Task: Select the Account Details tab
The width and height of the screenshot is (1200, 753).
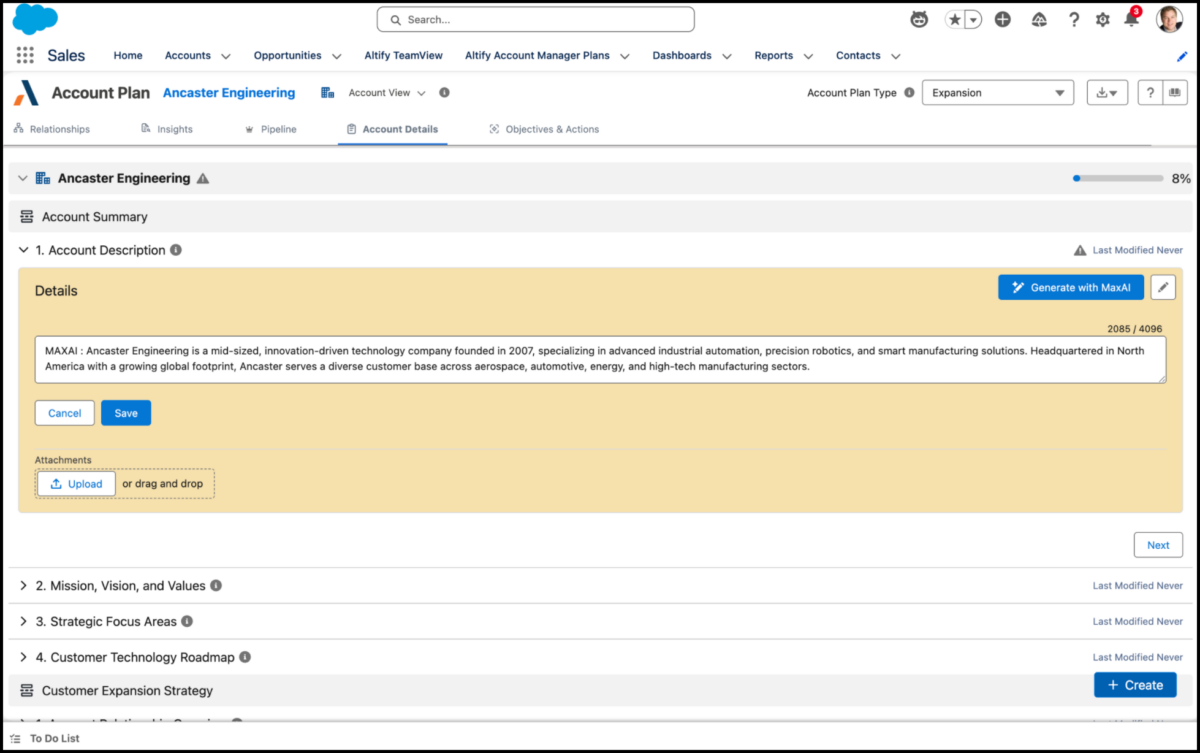Action: click(392, 129)
